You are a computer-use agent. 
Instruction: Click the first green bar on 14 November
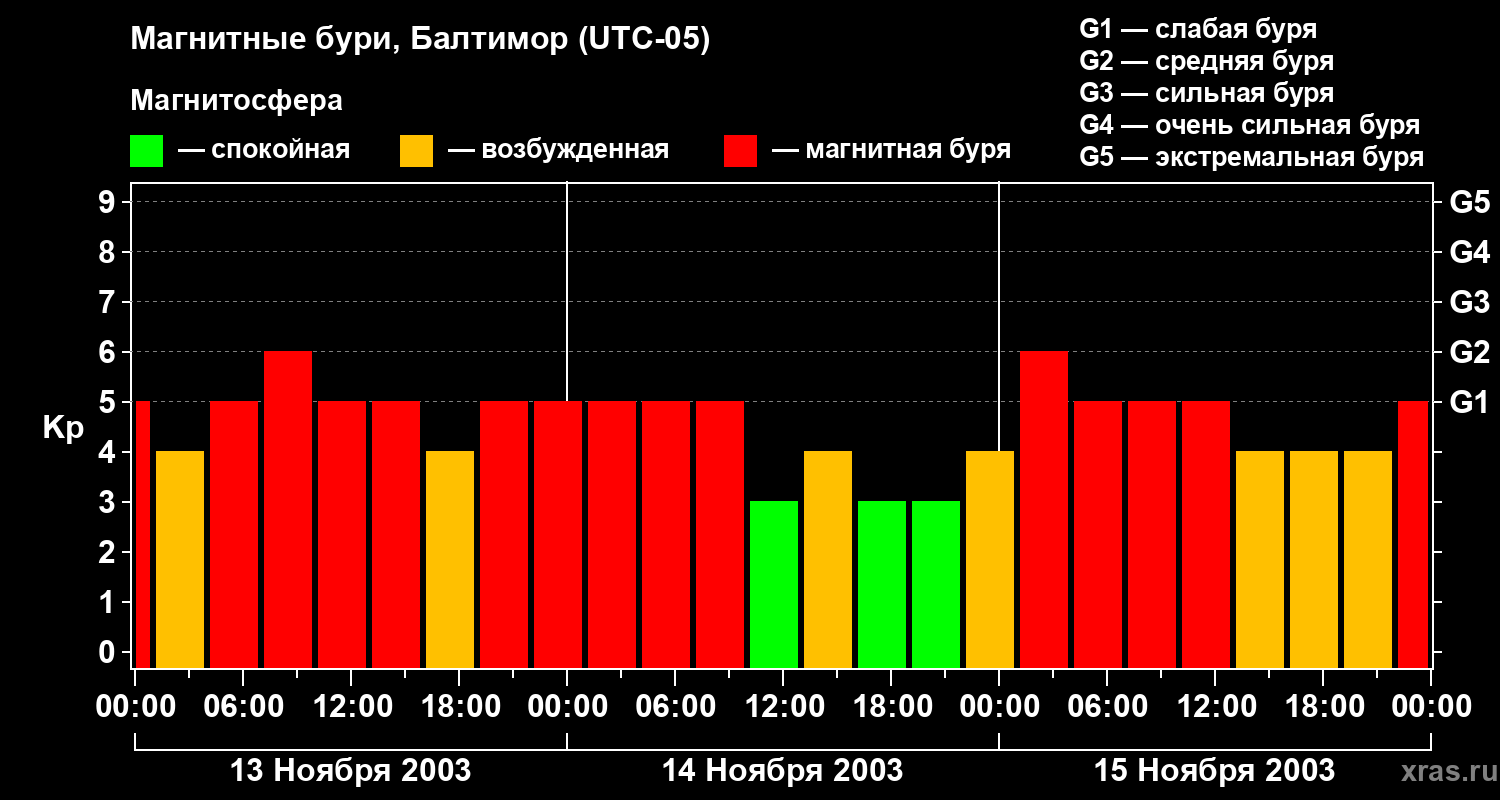click(x=774, y=584)
